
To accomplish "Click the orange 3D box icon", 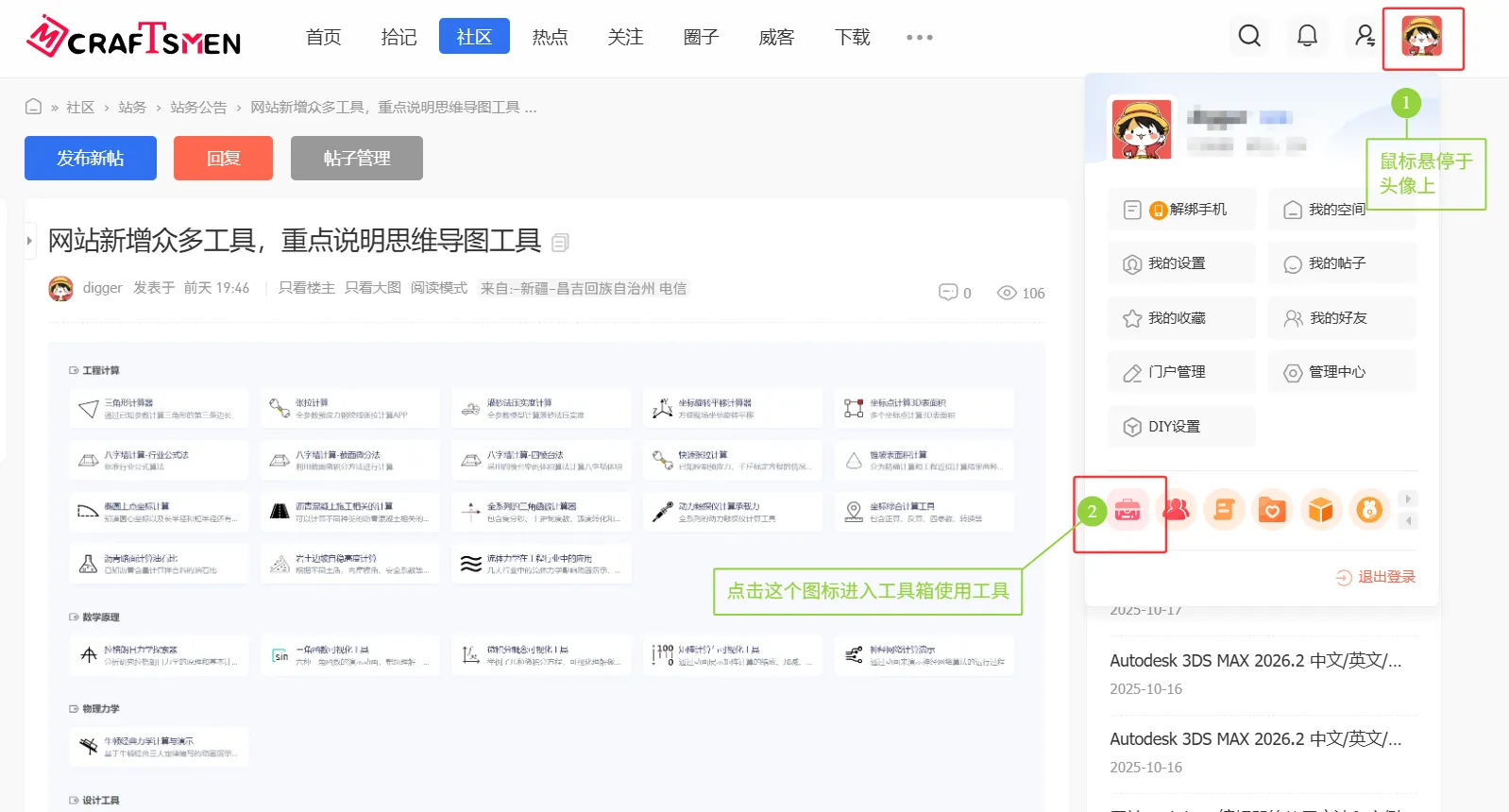I will click(x=1320, y=511).
